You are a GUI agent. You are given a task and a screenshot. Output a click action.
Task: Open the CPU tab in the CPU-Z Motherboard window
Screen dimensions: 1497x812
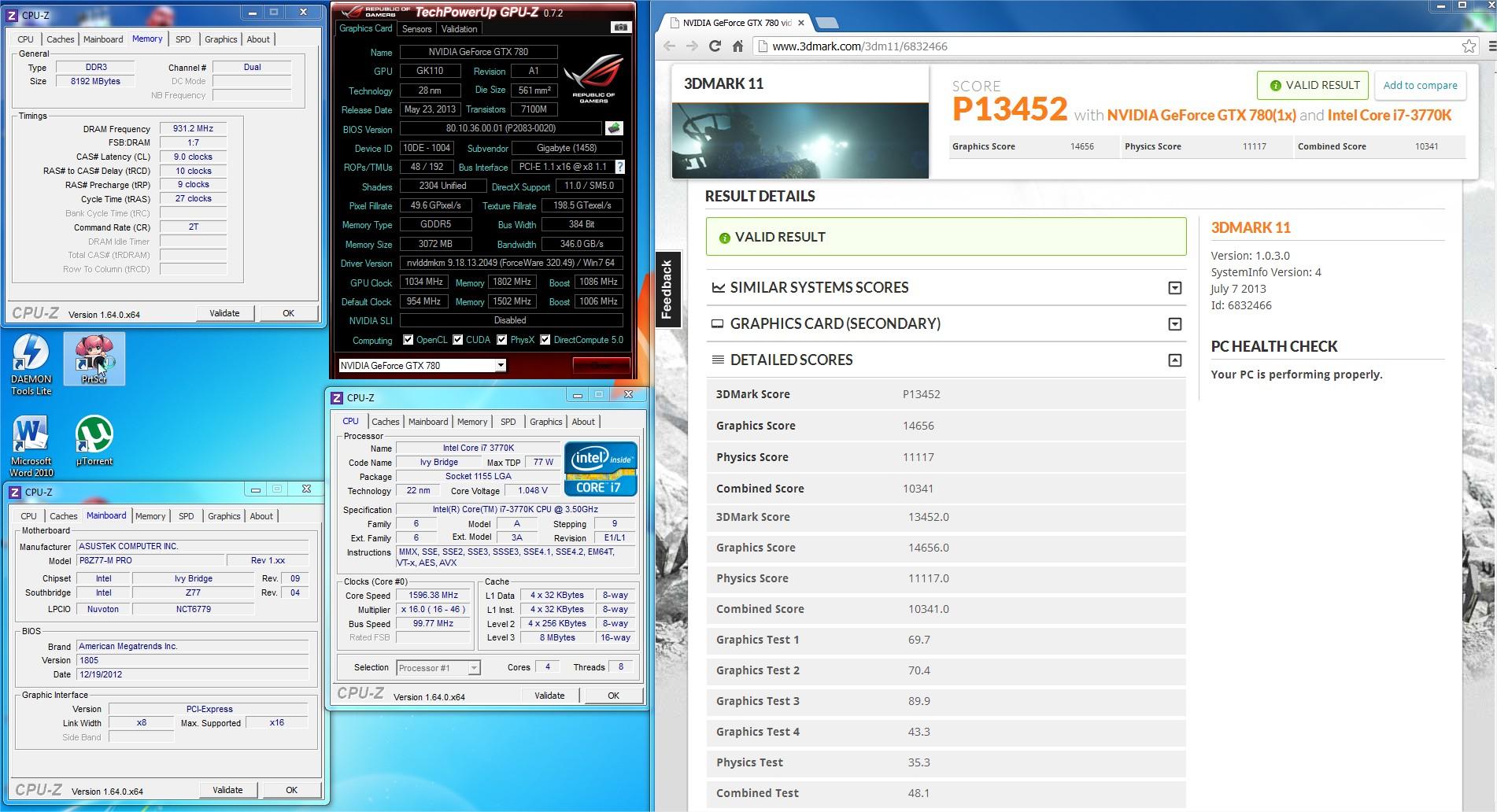tap(28, 516)
